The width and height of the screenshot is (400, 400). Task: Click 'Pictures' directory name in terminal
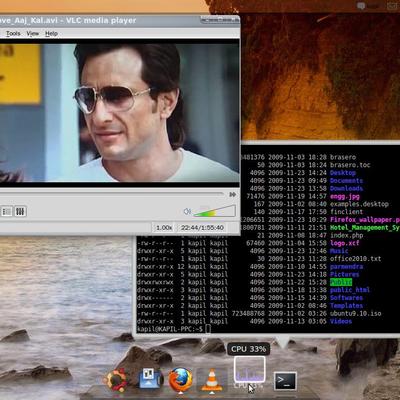click(x=345, y=274)
